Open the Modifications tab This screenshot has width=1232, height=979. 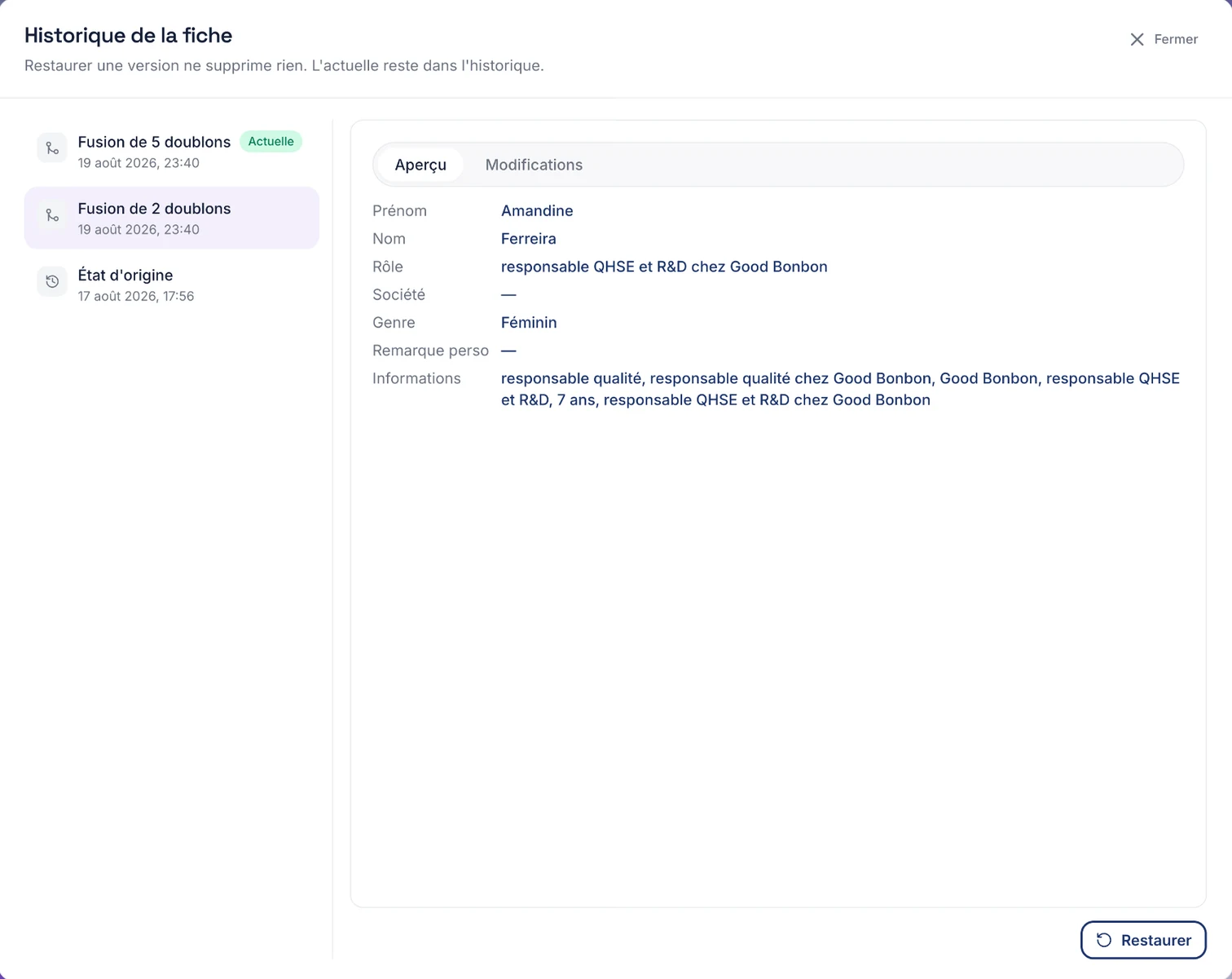534,165
